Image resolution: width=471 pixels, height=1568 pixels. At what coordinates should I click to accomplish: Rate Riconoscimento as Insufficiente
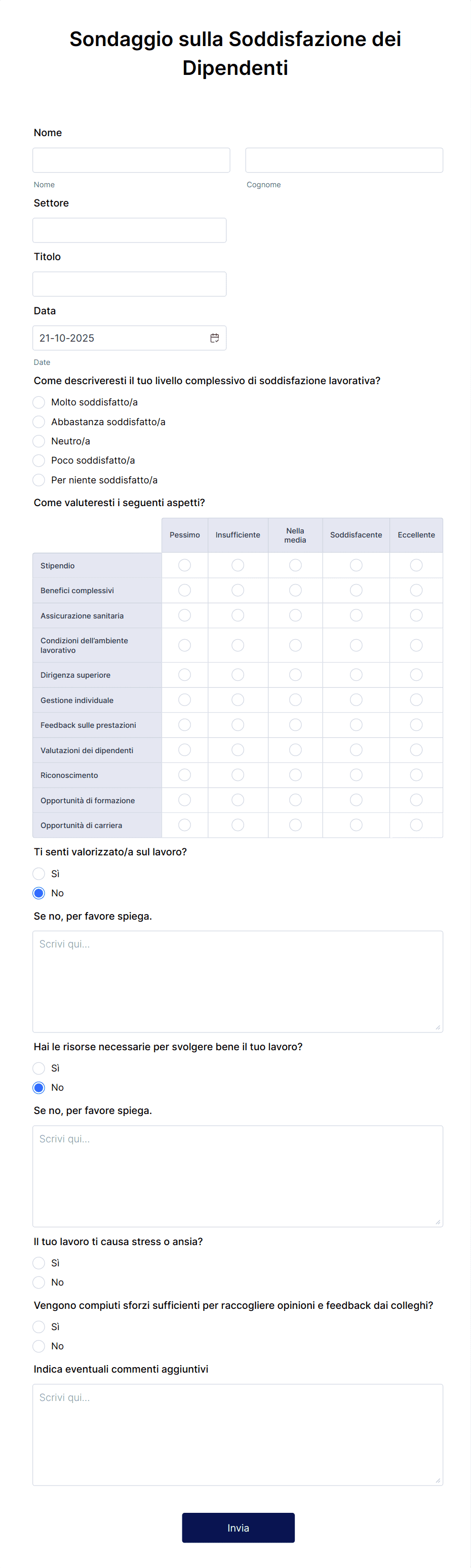pyautogui.click(x=238, y=775)
